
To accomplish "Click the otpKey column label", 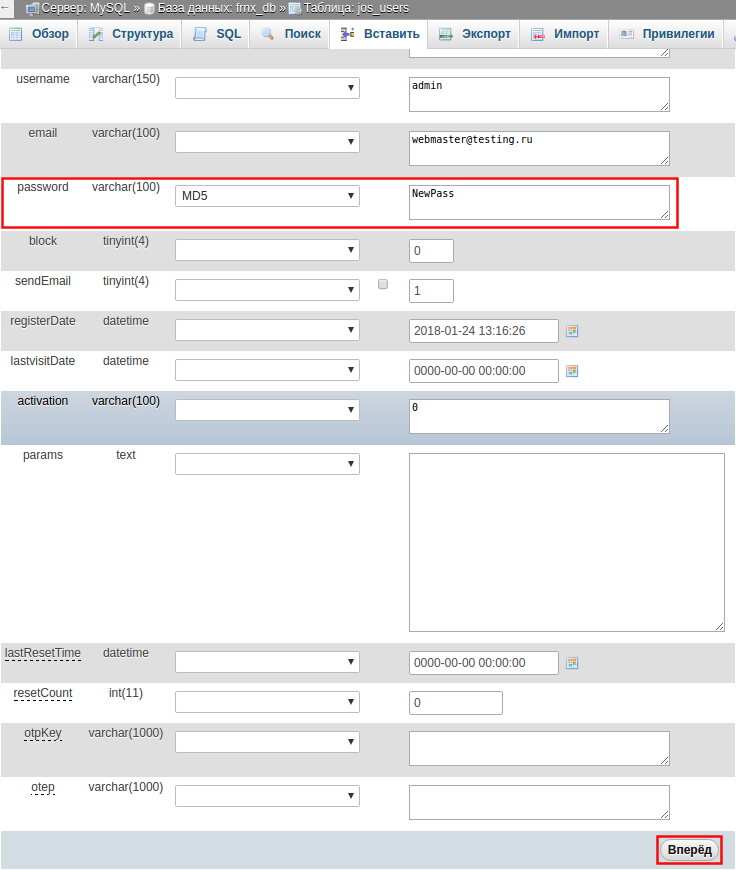I will tap(43, 733).
